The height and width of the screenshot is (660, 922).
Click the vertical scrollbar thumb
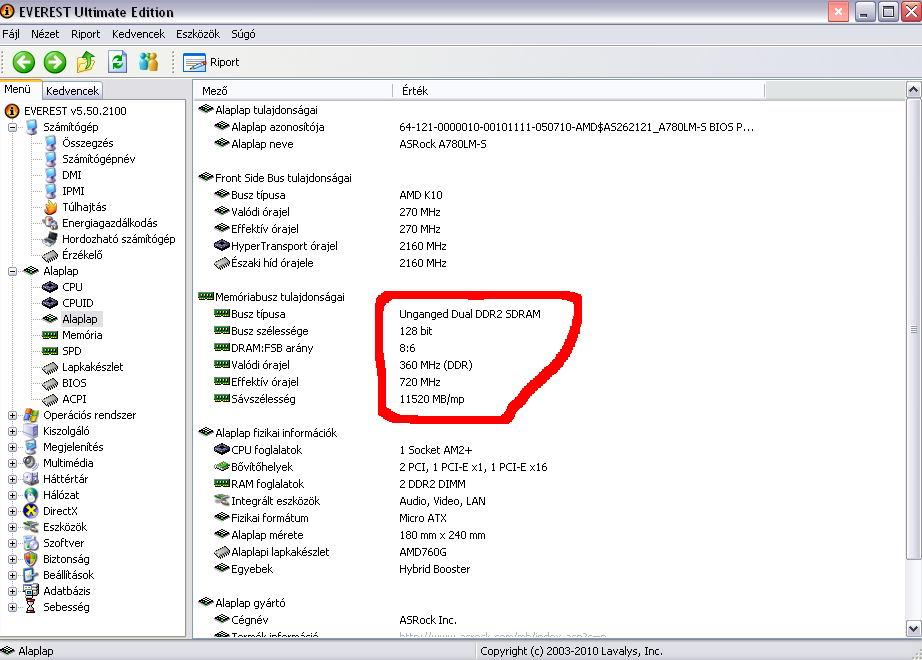(913, 329)
